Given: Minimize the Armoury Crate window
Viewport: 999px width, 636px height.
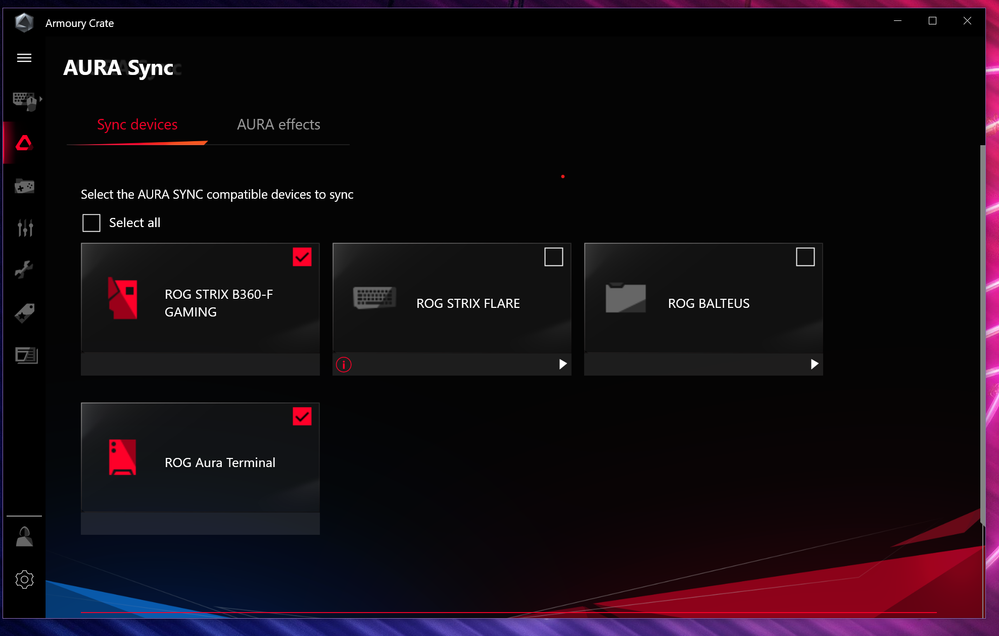Looking at the screenshot, I should 898,21.
